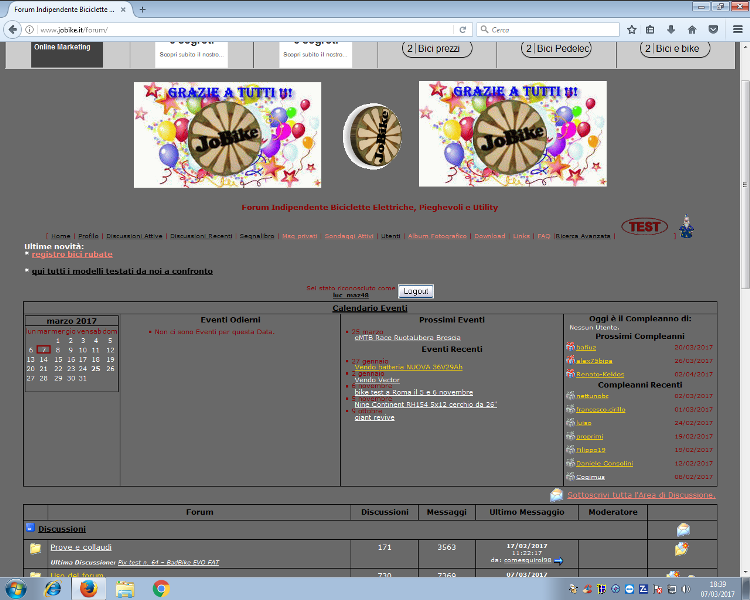Open Nine Continent RH154 event link
Image resolution: width=750 pixels, height=600 pixels.
click(x=426, y=405)
